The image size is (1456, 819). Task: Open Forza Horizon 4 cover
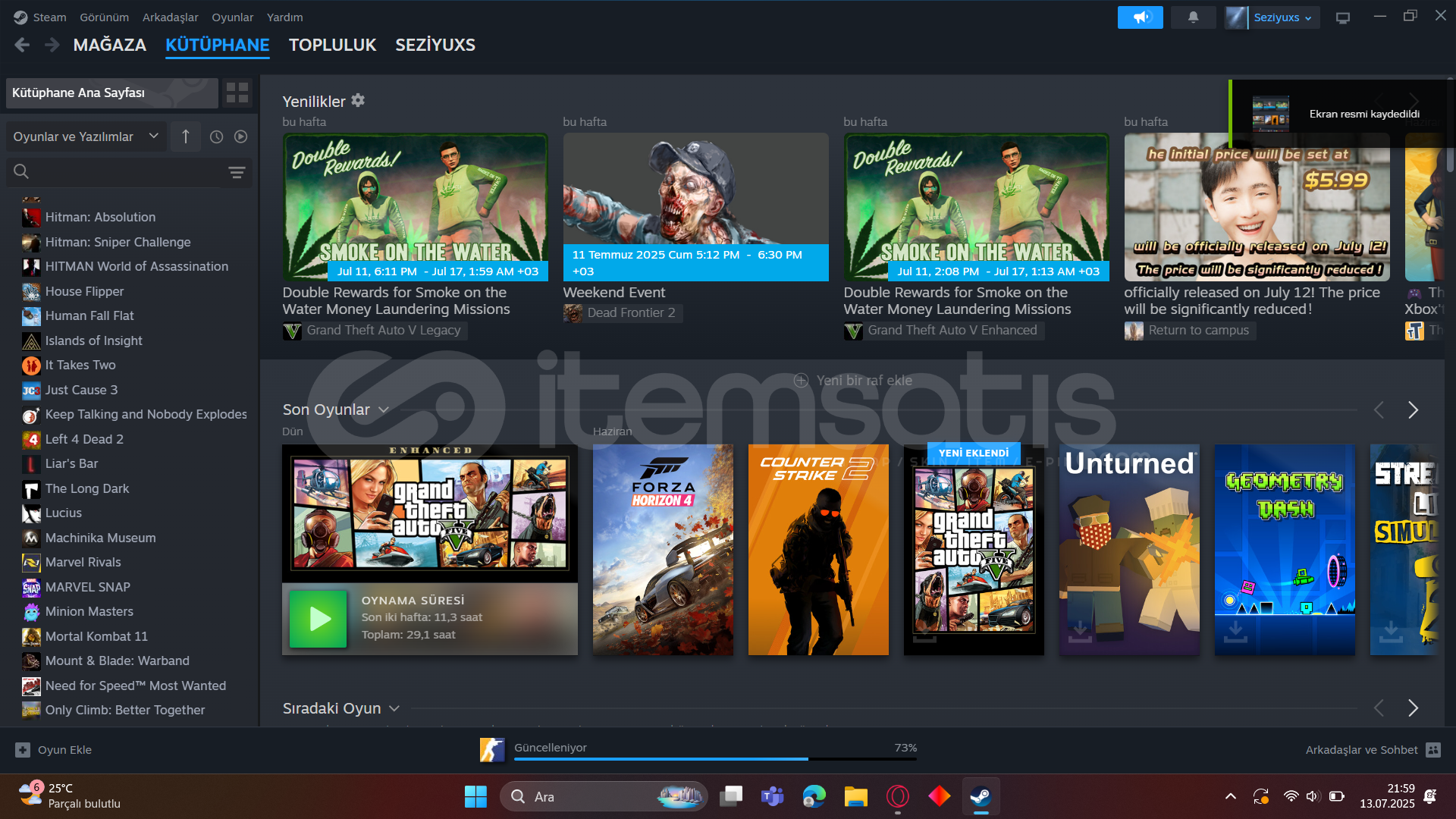click(x=663, y=550)
